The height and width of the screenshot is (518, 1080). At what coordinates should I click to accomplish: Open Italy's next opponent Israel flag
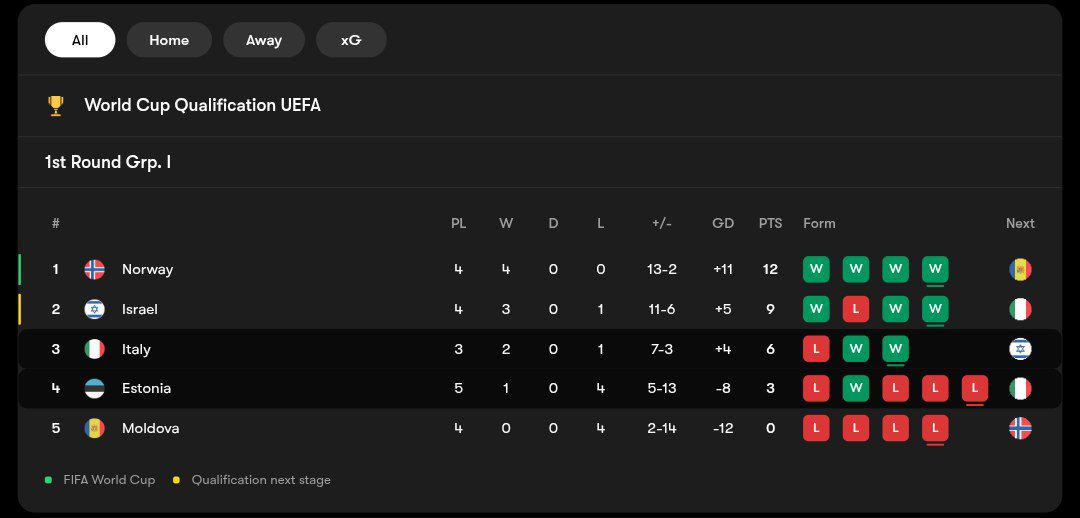point(1020,349)
